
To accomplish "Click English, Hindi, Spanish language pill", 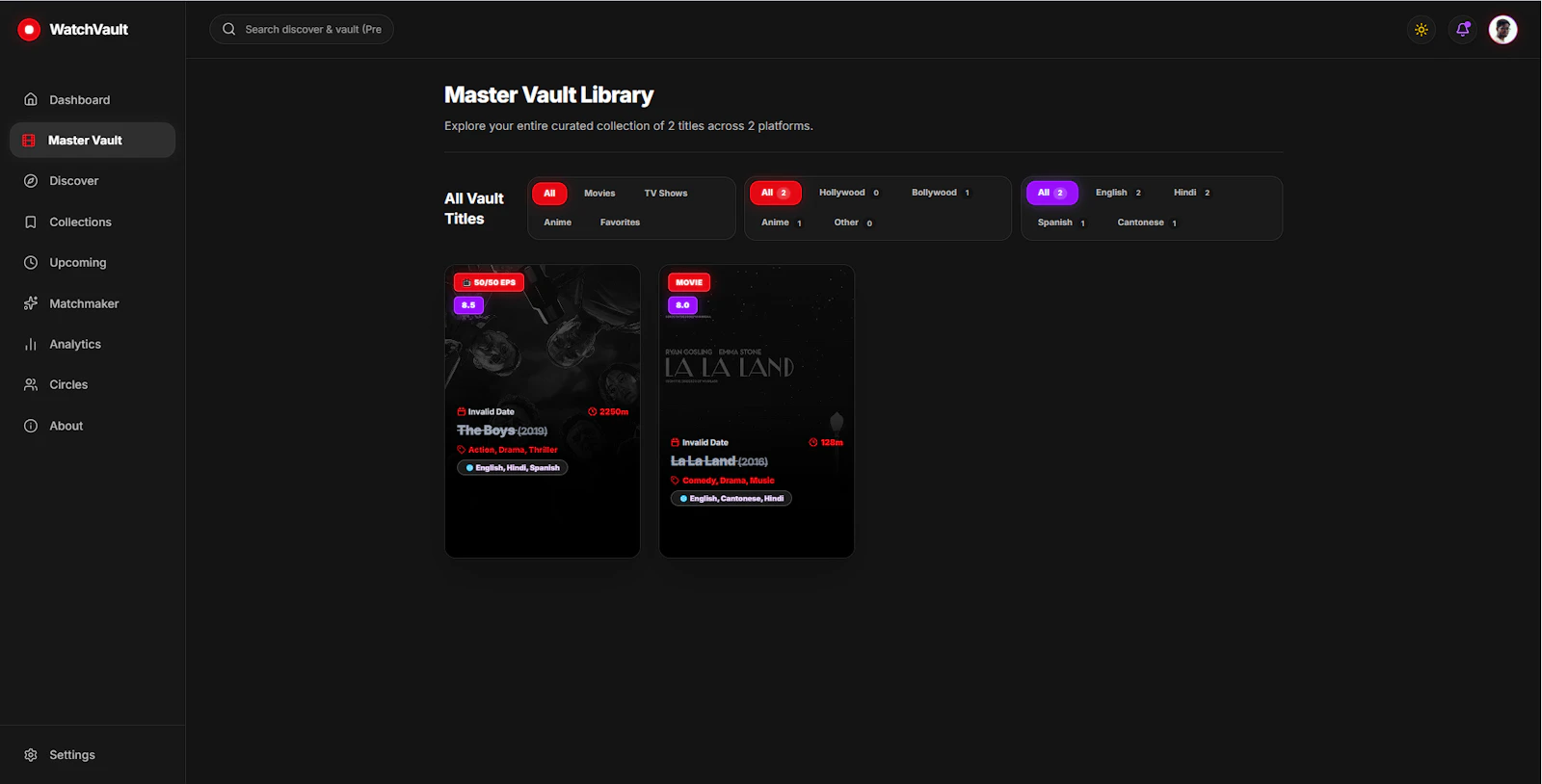I will pyautogui.click(x=513, y=468).
